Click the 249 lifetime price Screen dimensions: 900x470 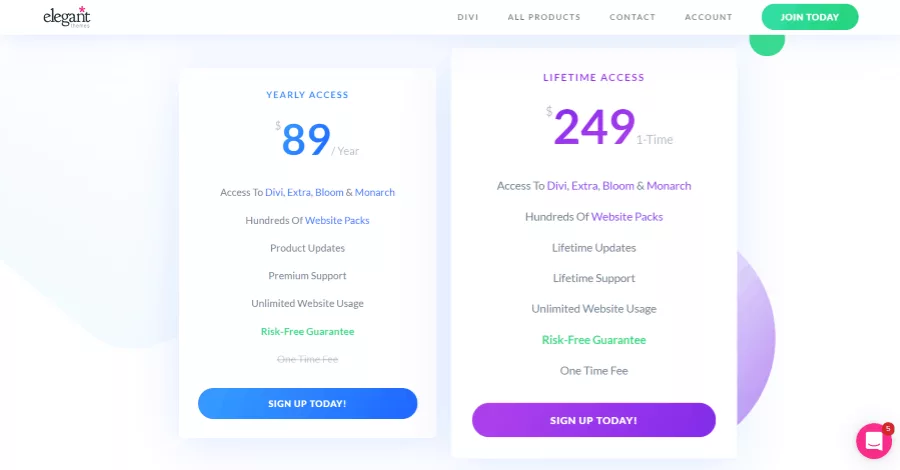(594, 127)
